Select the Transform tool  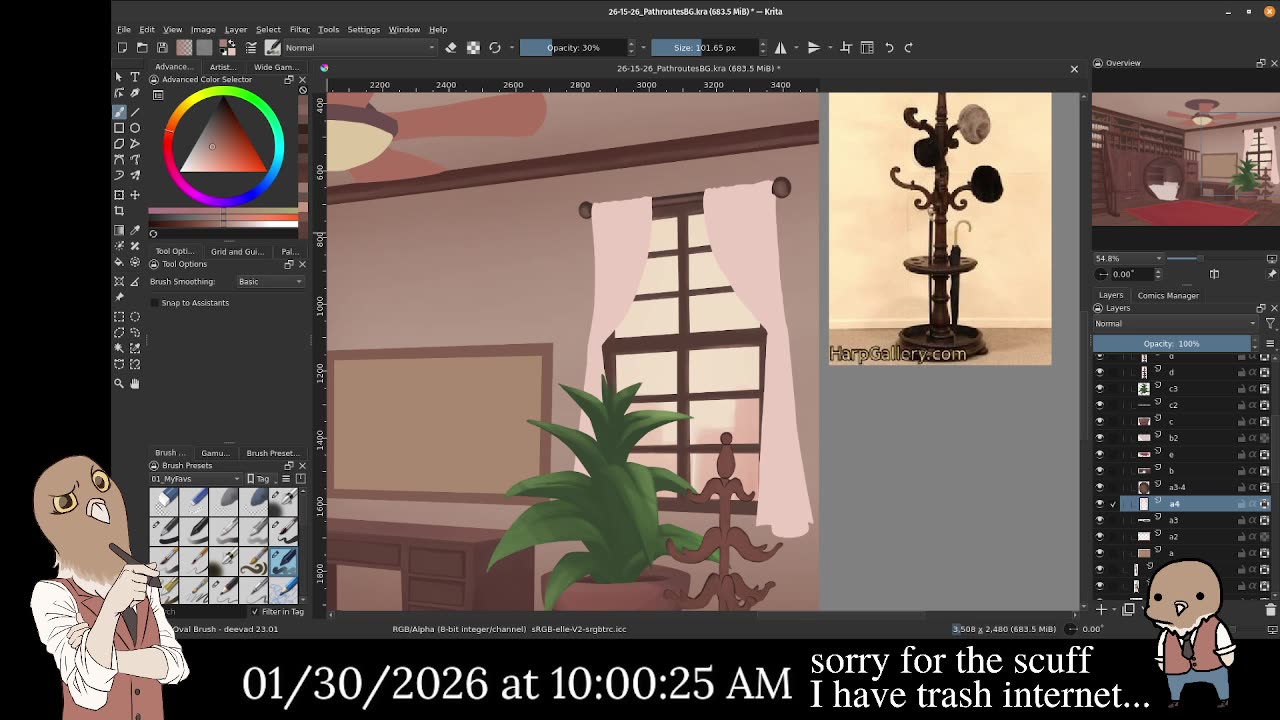point(119,195)
